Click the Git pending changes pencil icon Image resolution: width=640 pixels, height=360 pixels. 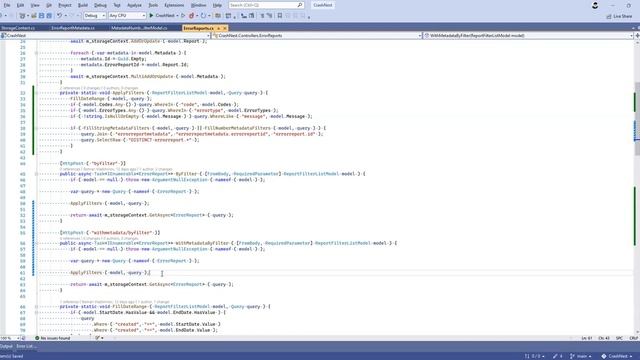pos(558,356)
